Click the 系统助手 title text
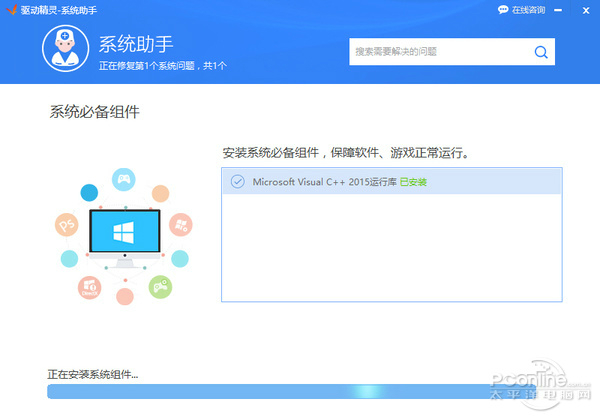Image resolution: width=600 pixels, height=420 pixels. (x=136, y=44)
